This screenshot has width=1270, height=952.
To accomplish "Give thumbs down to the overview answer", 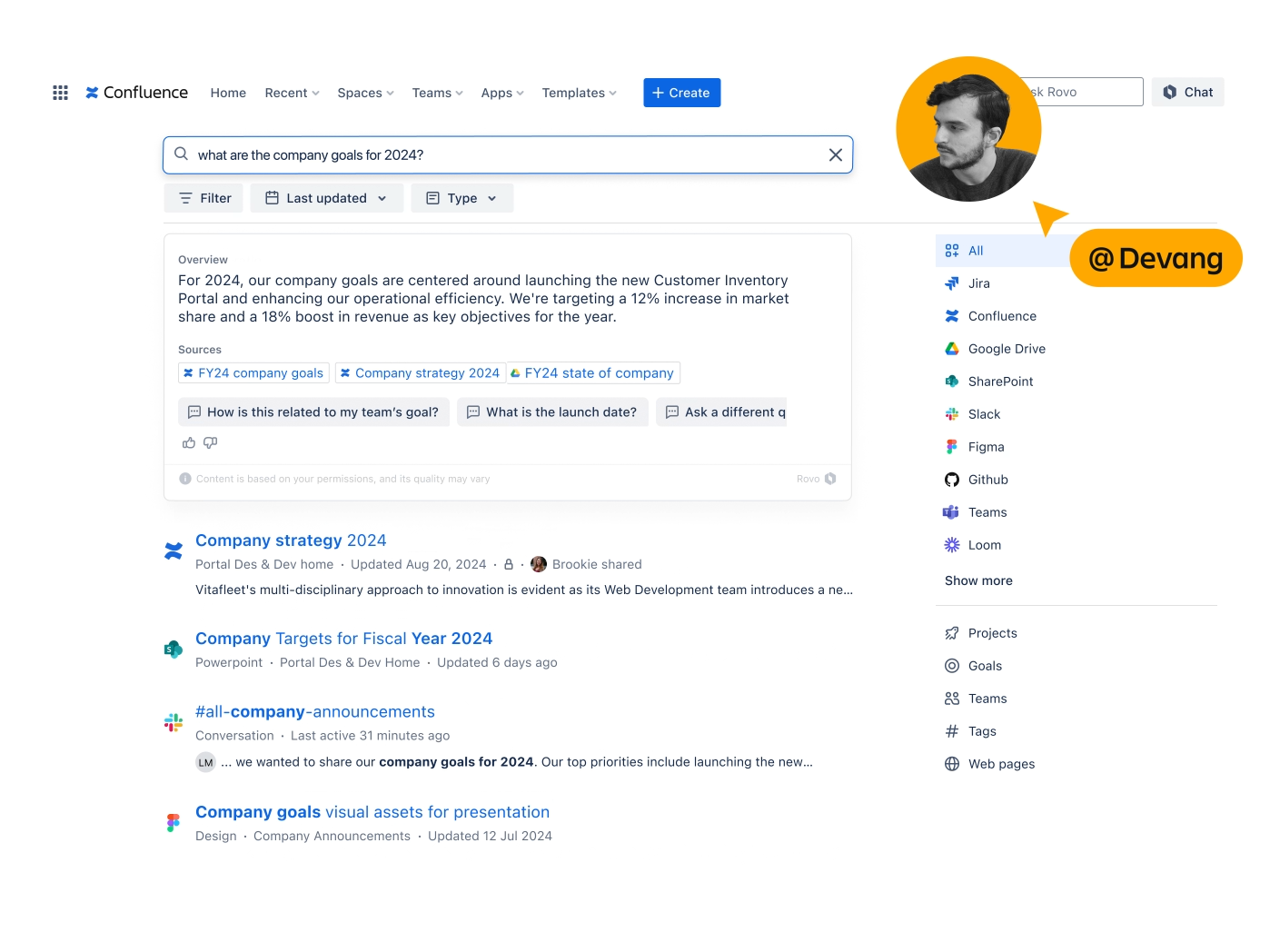I will (211, 443).
